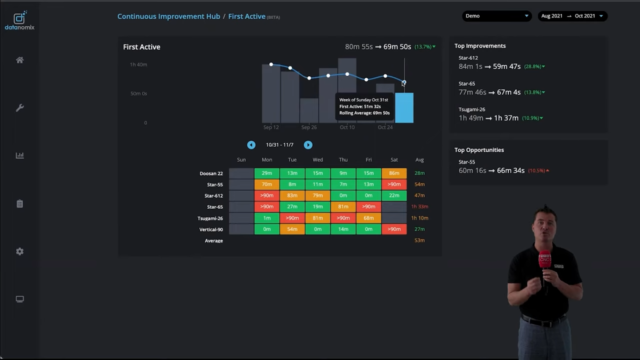This screenshot has height=360, width=640.
Task: Open the Home page from sidebar
Action: coord(20,60)
